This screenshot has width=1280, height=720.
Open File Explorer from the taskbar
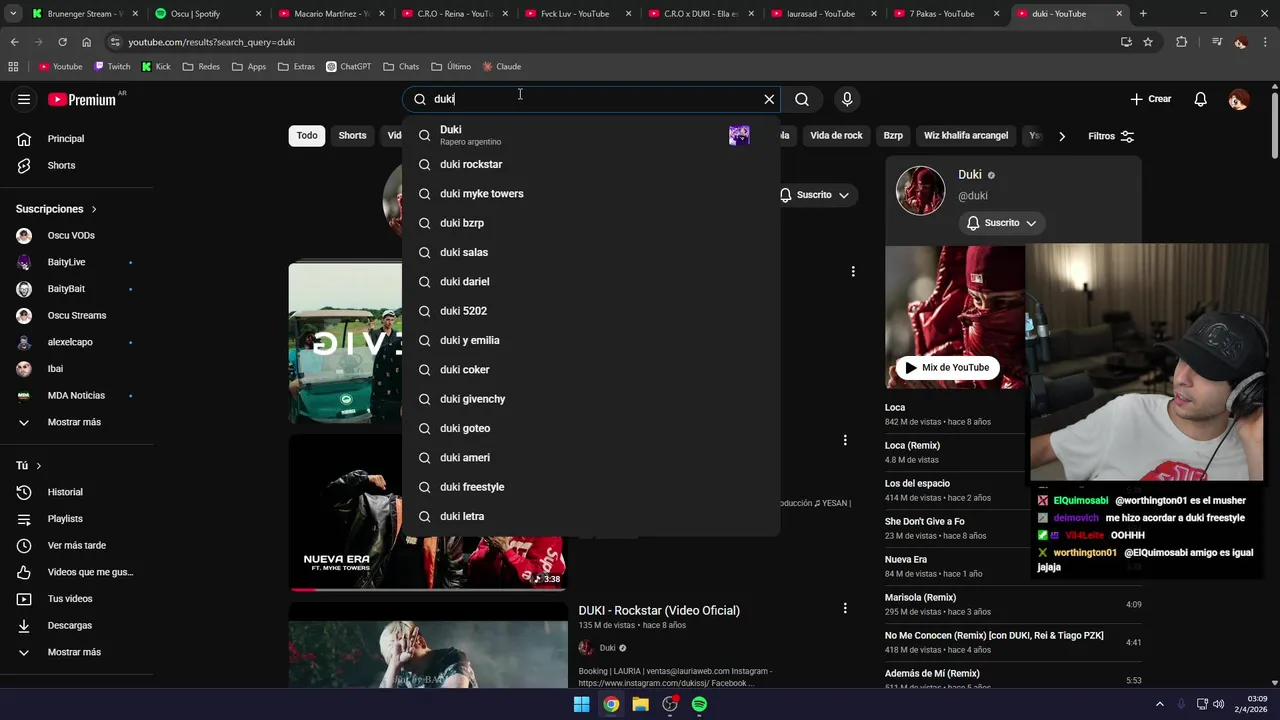(x=640, y=704)
